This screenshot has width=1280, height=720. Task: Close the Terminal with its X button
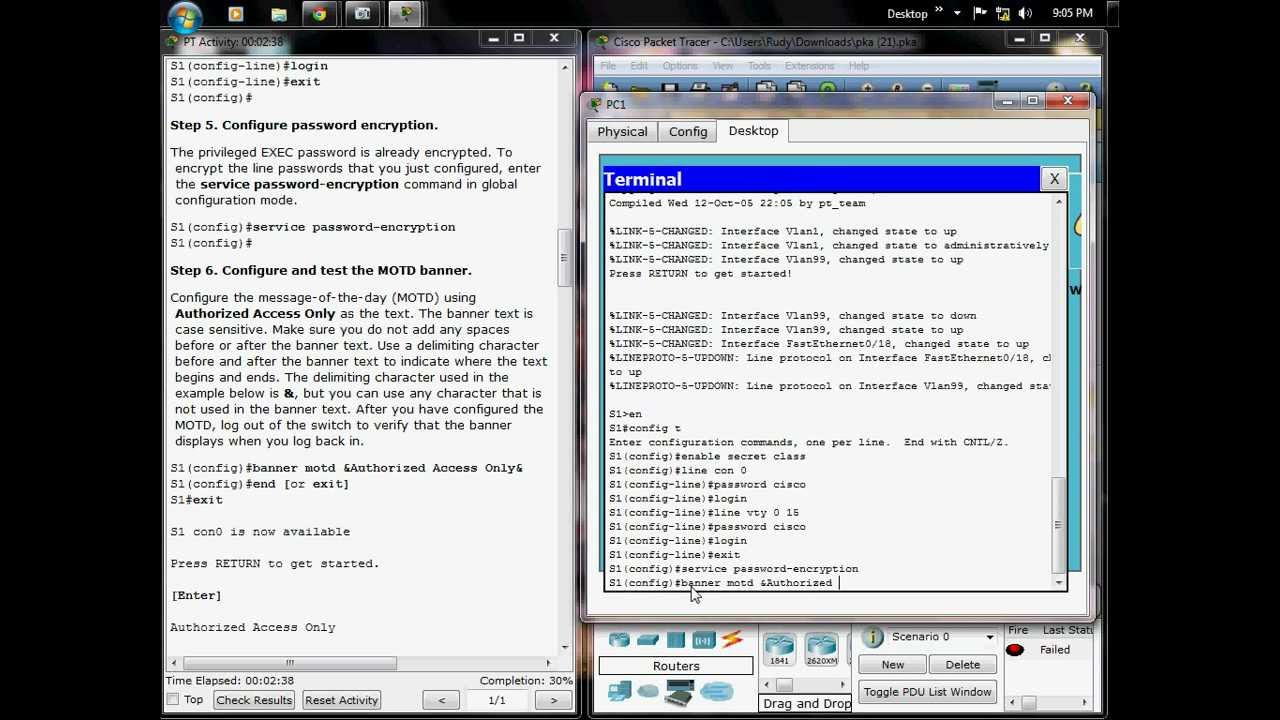[1054, 179]
